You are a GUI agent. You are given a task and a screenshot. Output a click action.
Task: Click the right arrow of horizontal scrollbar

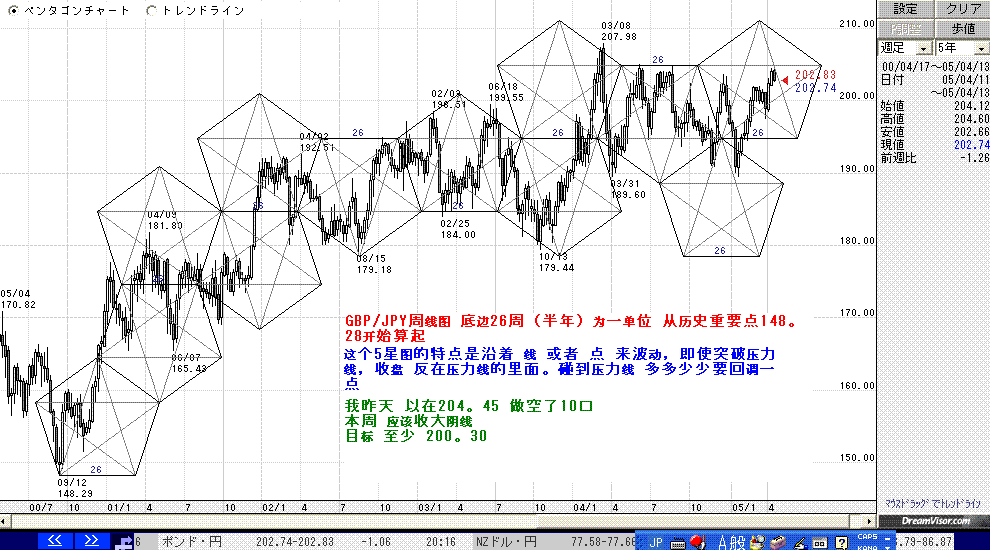click(869, 521)
